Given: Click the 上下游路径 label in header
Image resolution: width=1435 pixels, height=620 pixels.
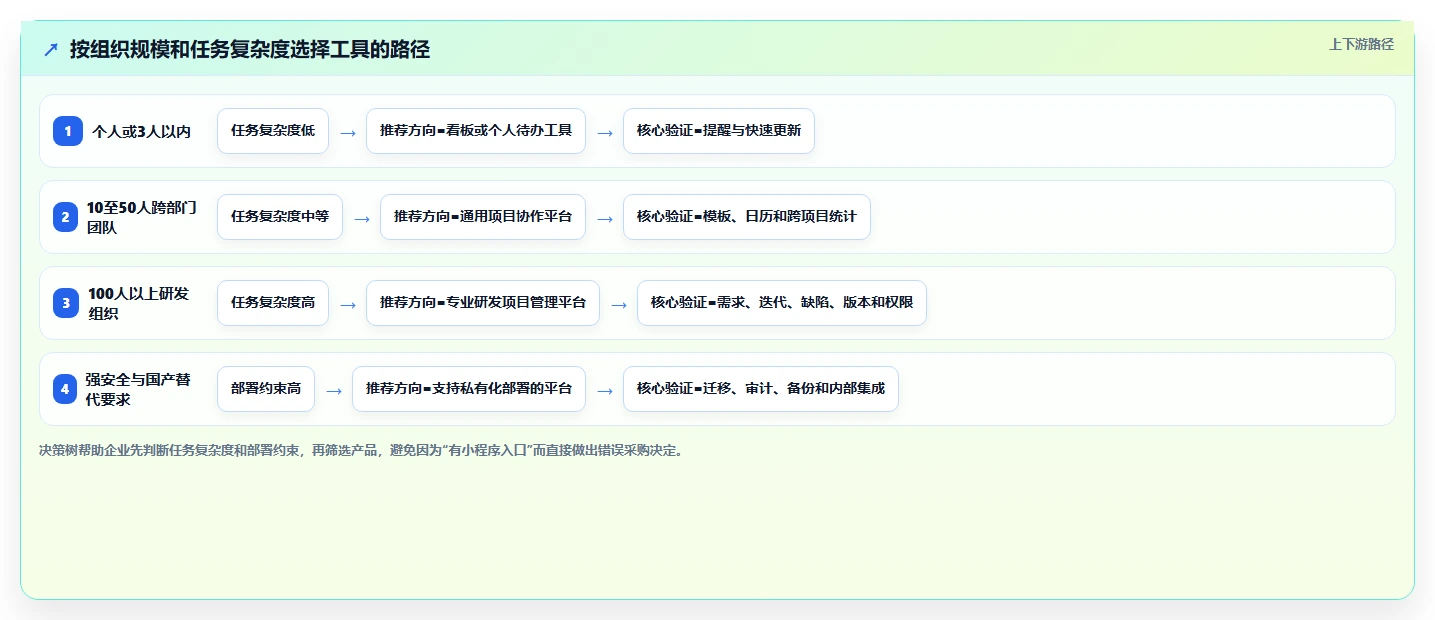Looking at the screenshot, I should click(x=1361, y=44).
